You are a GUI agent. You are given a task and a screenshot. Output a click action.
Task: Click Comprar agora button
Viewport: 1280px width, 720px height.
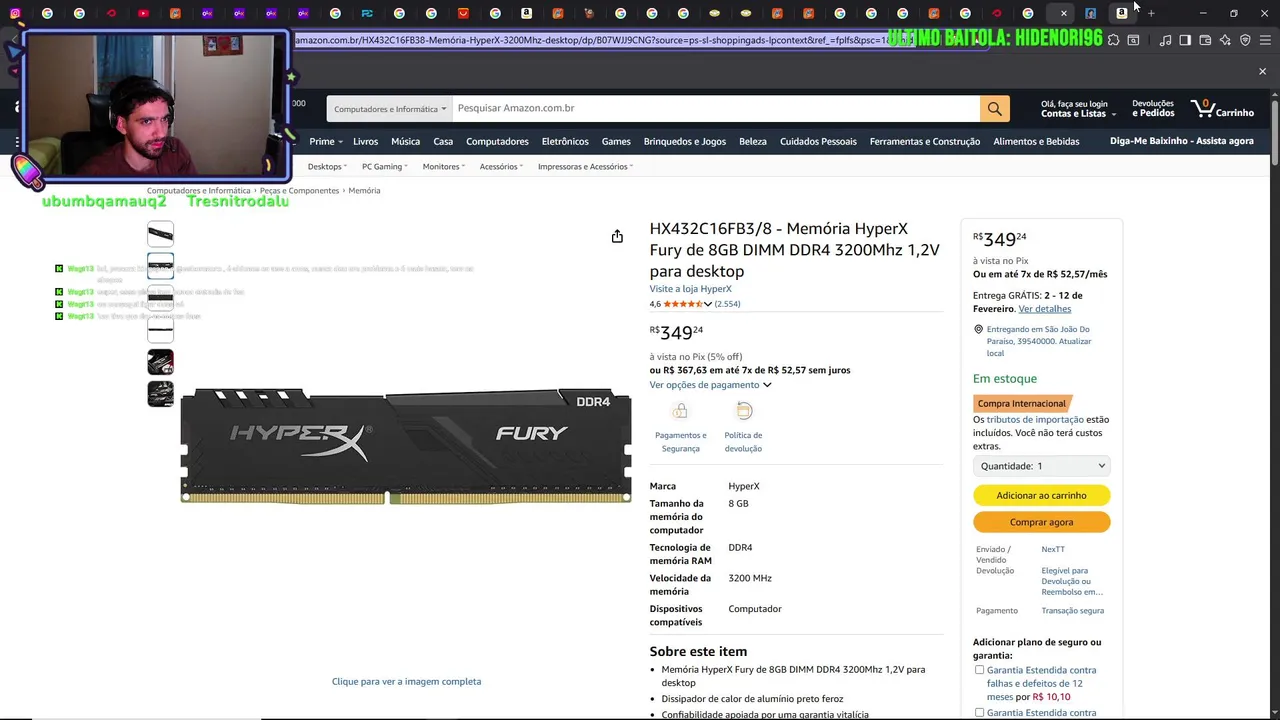[1041, 522]
